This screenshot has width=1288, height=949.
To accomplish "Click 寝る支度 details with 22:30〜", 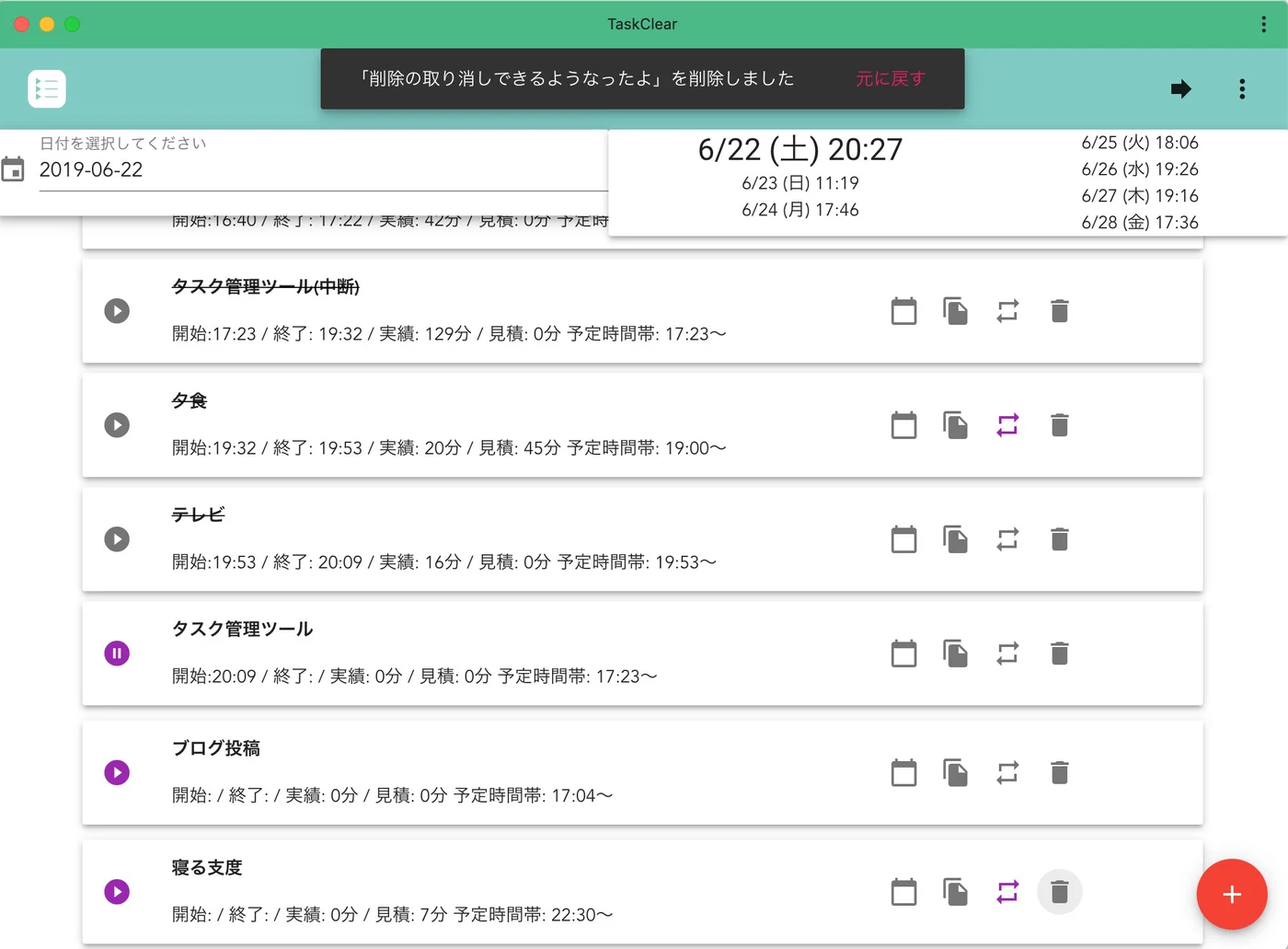I will [x=393, y=915].
